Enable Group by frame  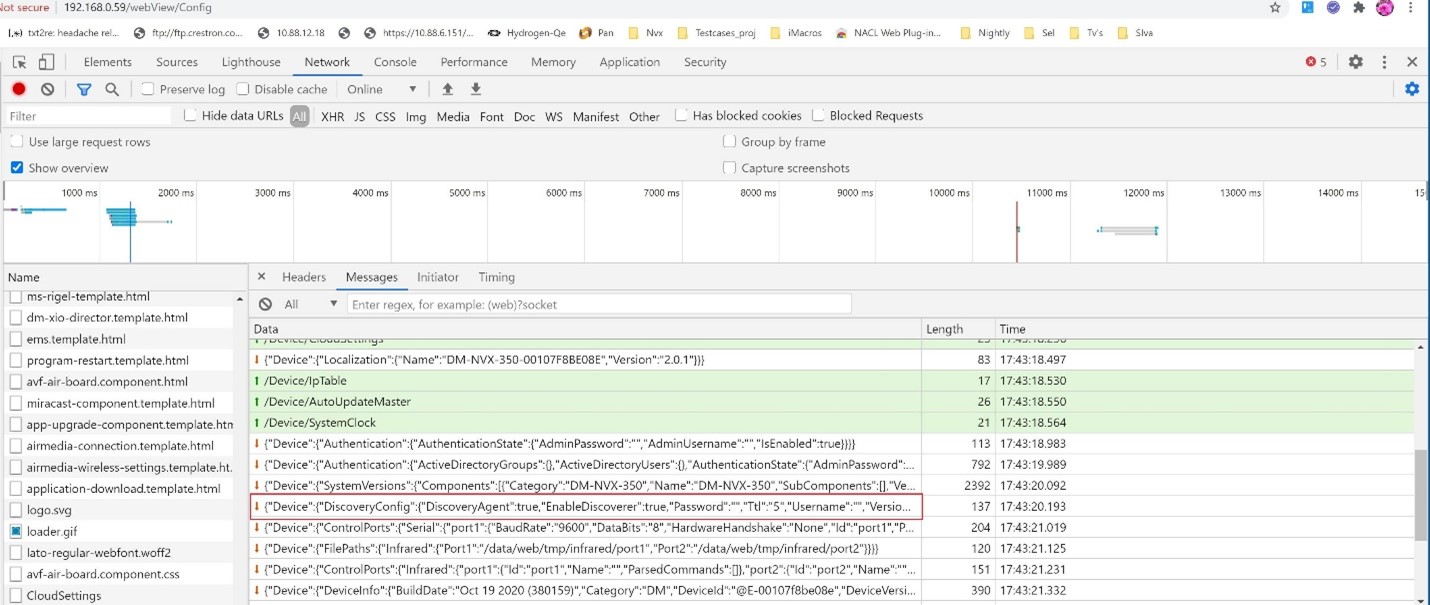[730, 142]
